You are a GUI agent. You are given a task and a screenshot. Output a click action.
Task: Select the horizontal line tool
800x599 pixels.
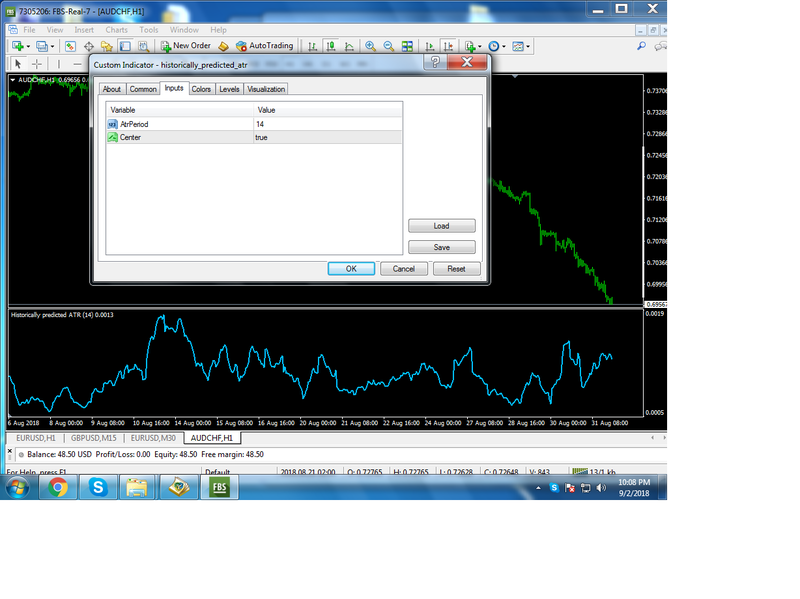tap(77, 64)
